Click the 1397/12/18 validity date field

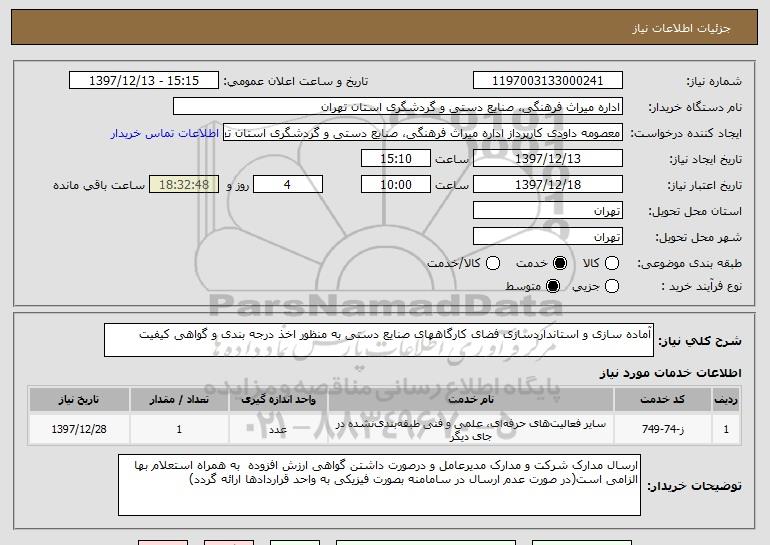pos(548,185)
